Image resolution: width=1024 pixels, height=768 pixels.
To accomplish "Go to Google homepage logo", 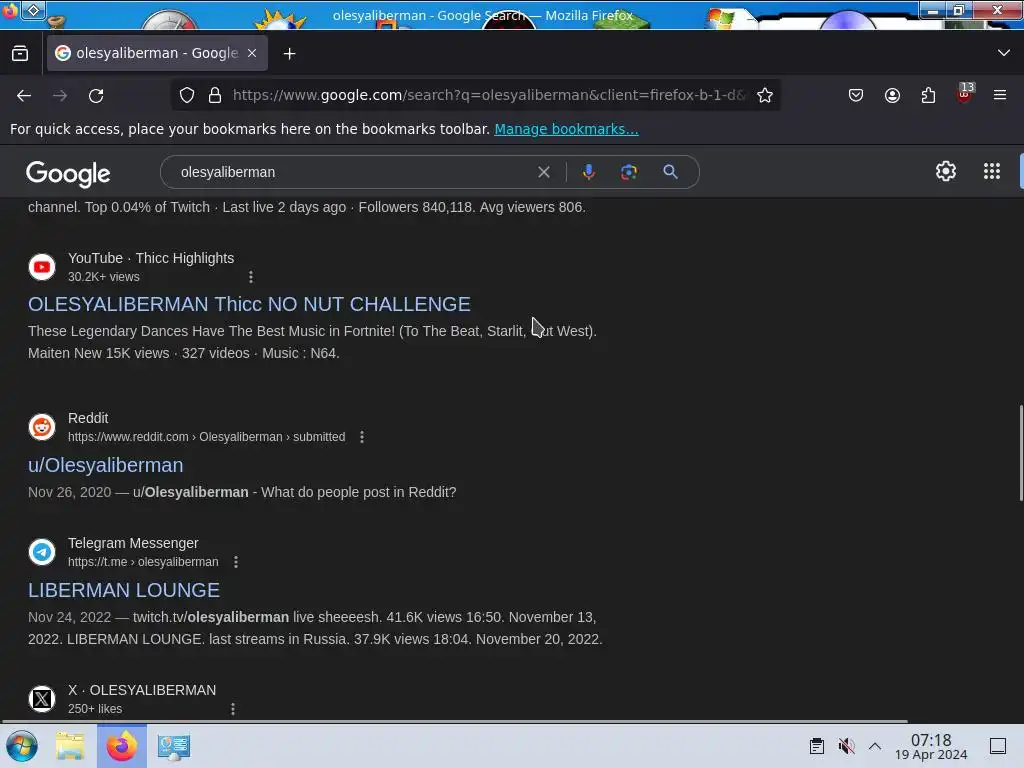I will (x=68, y=174).
